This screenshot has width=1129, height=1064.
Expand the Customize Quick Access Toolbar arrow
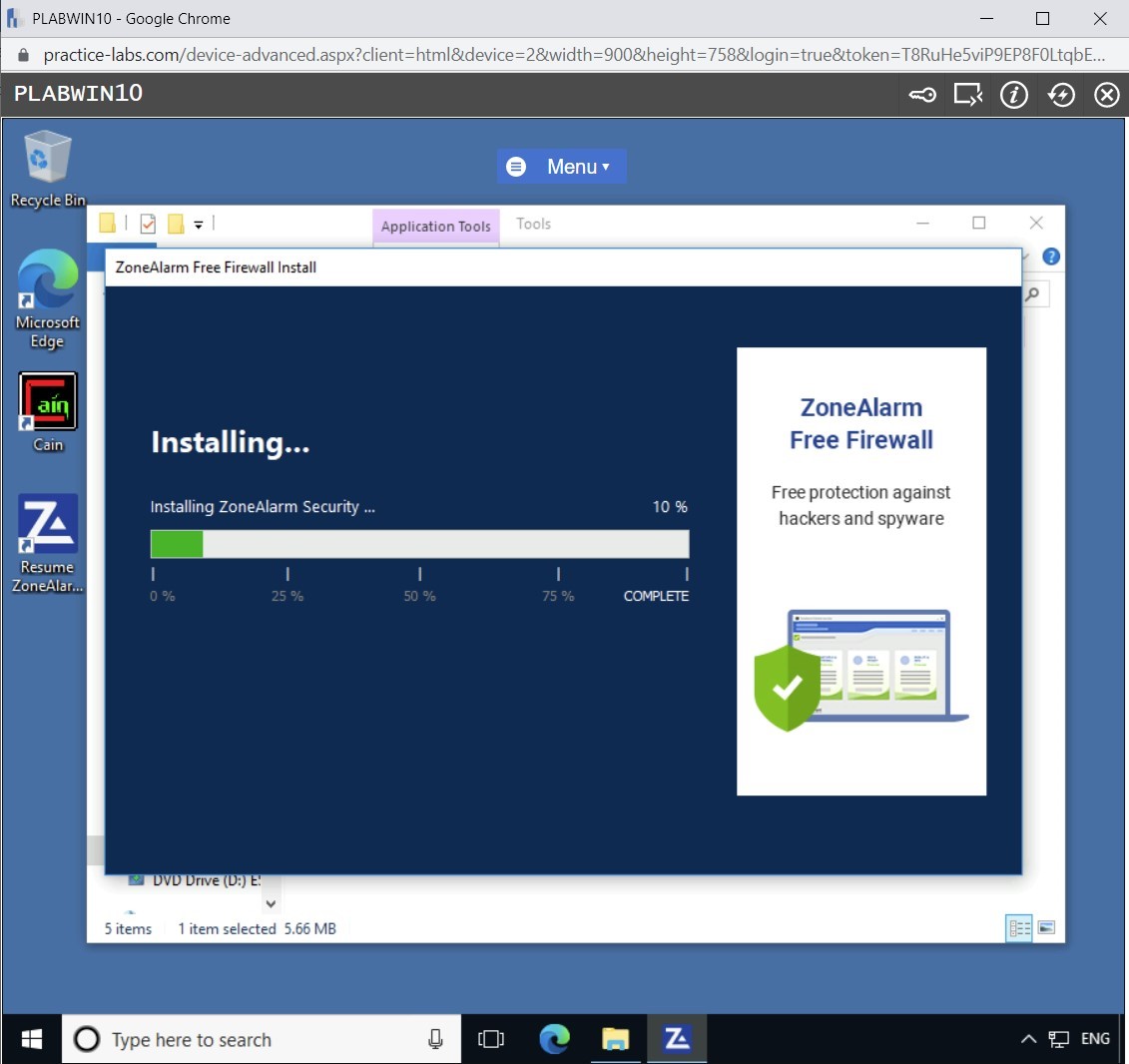coord(198,224)
